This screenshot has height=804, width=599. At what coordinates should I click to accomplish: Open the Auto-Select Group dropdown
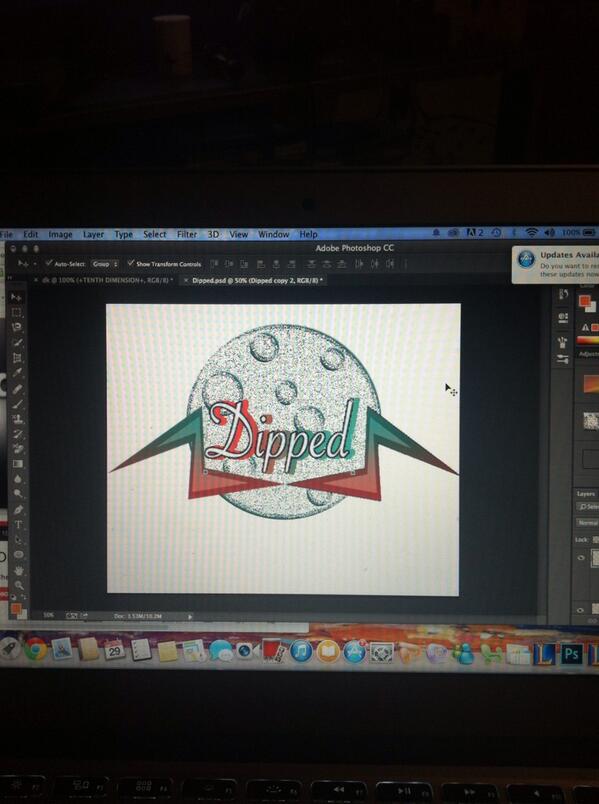tap(105, 264)
